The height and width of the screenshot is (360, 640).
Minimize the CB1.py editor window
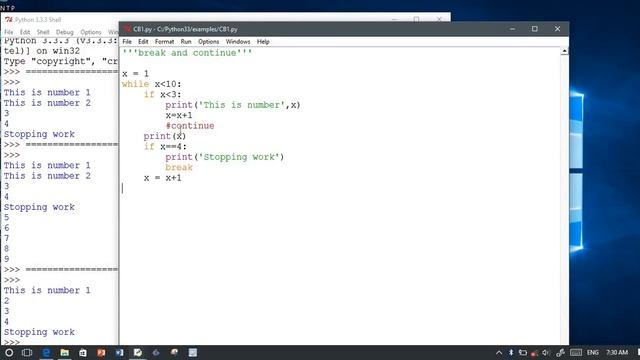[512, 29]
